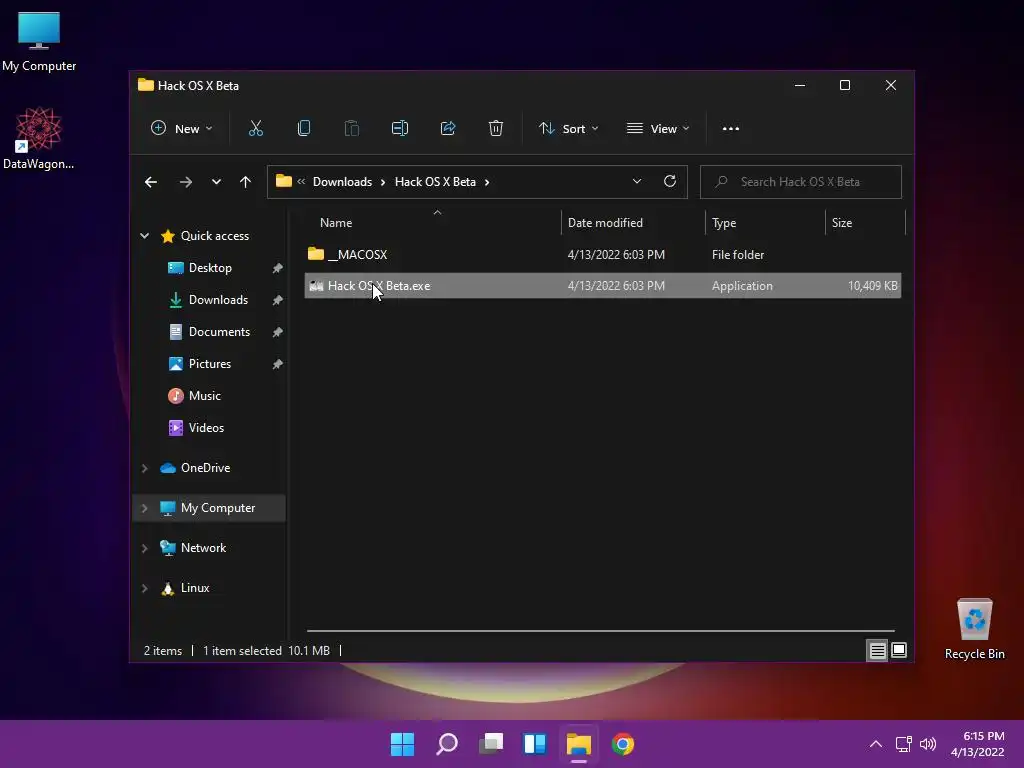Sort by Date modified column header
Image resolution: width=1024 pixels, height=768 pixels.
[x=633, y=223]
